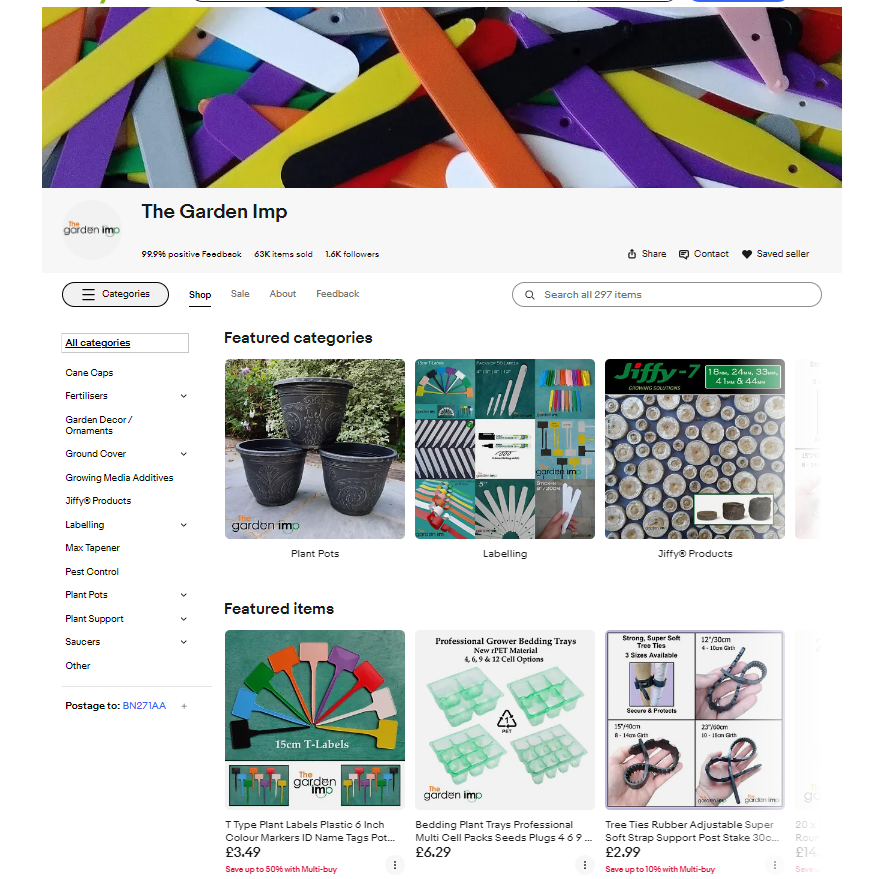Expand the Ground Cover category

click(183, 454)
